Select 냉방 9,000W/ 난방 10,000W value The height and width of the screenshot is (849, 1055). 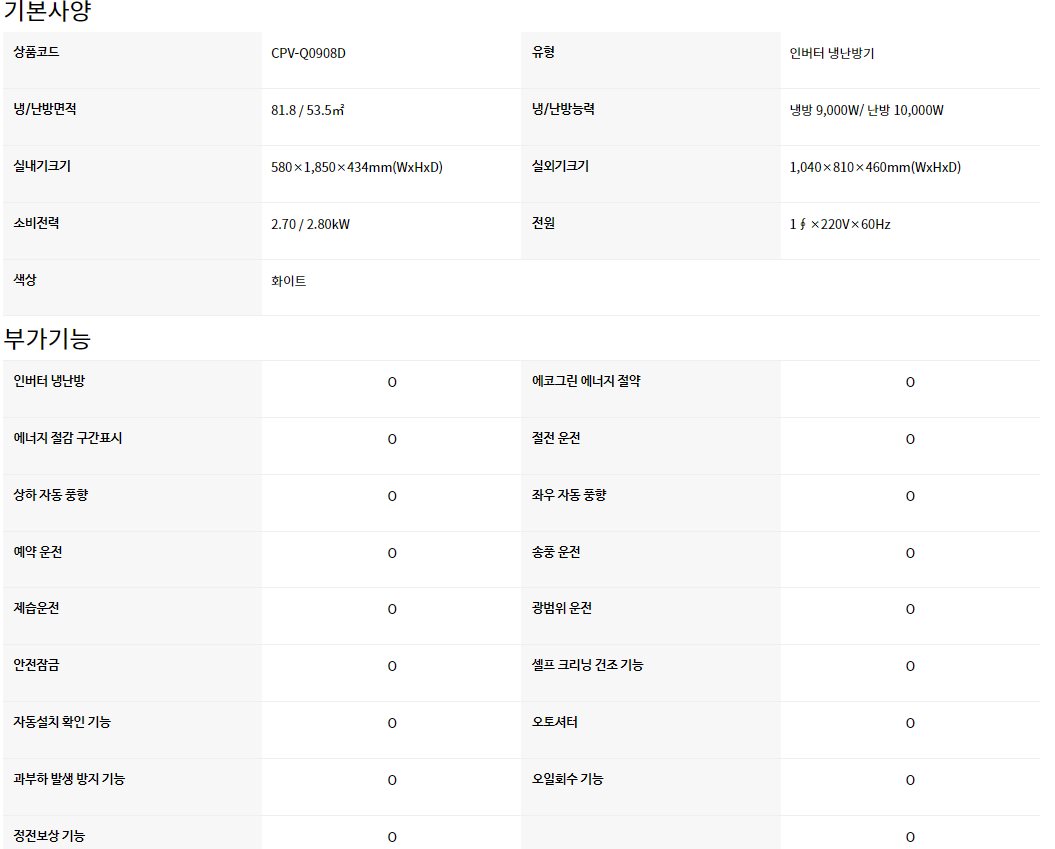867,110
